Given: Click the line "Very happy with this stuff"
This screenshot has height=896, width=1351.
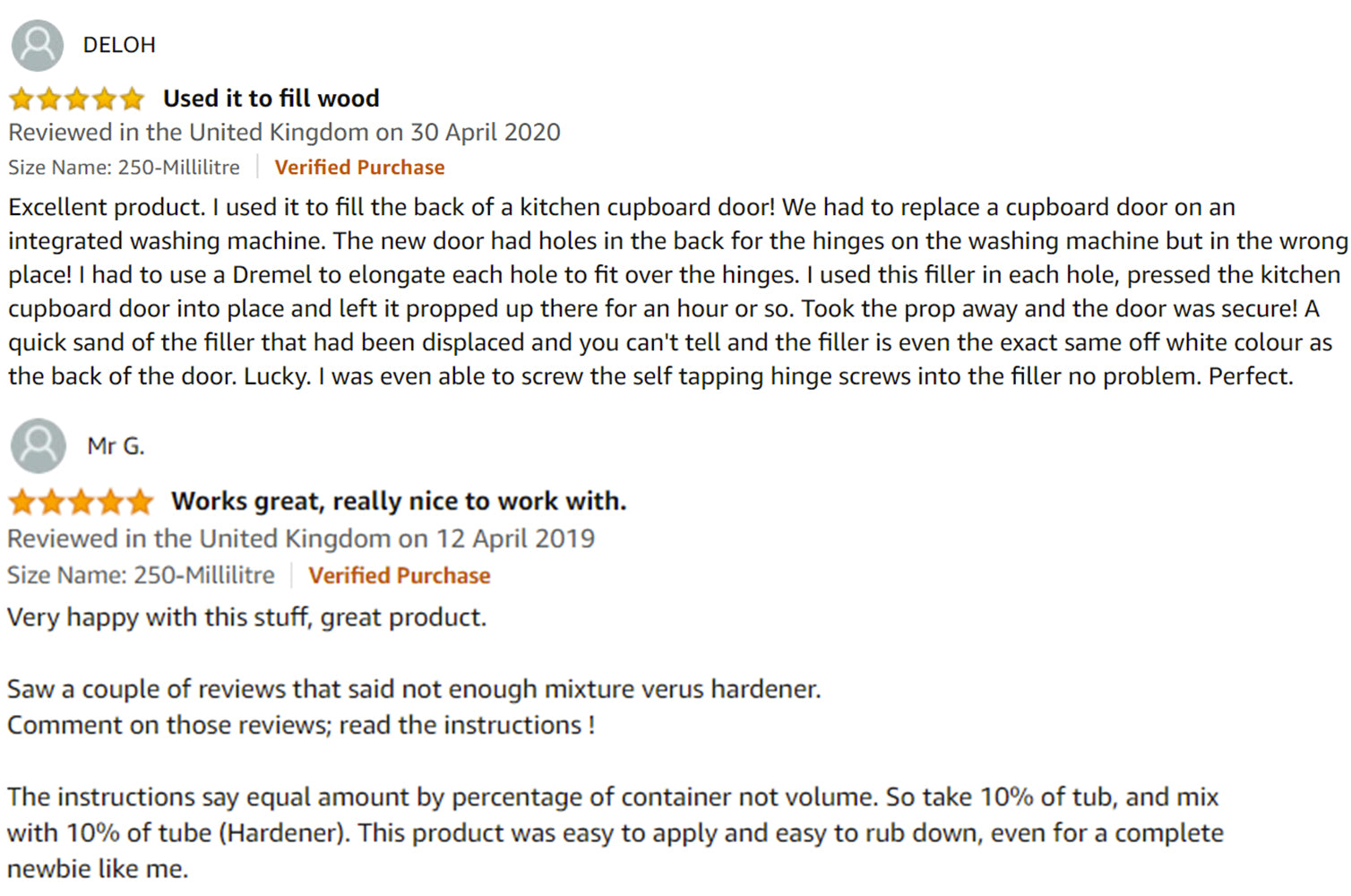Looking at the screenshot, I should (246, 617).
